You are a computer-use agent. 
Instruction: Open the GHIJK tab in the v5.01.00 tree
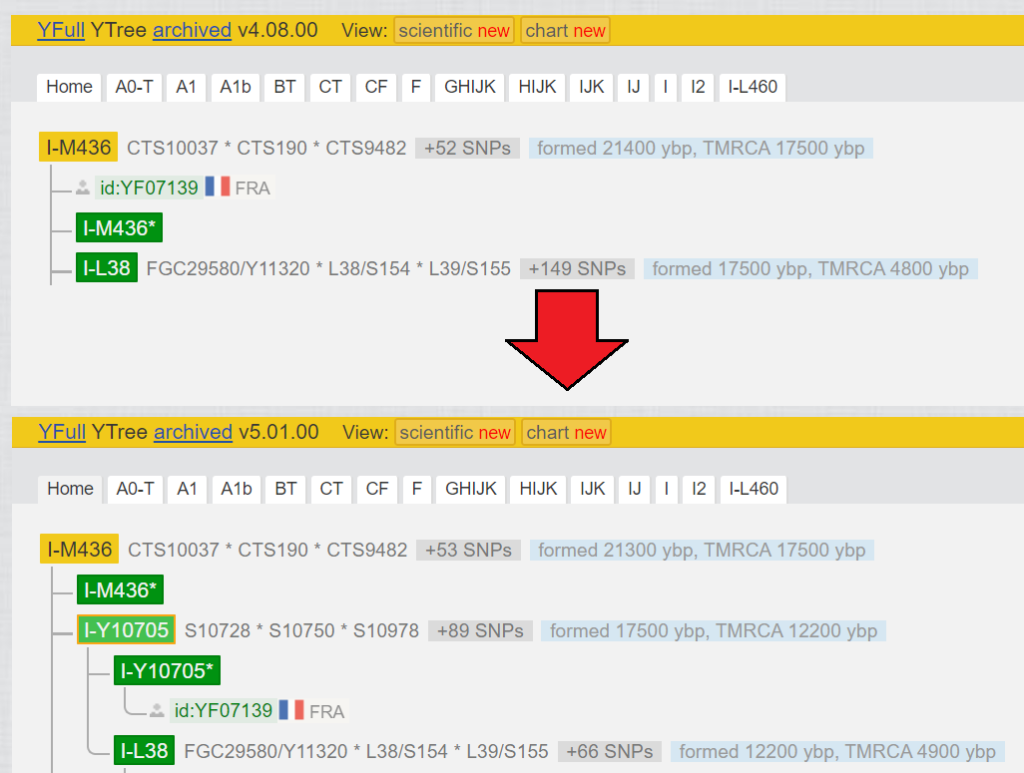click(472, 489)
